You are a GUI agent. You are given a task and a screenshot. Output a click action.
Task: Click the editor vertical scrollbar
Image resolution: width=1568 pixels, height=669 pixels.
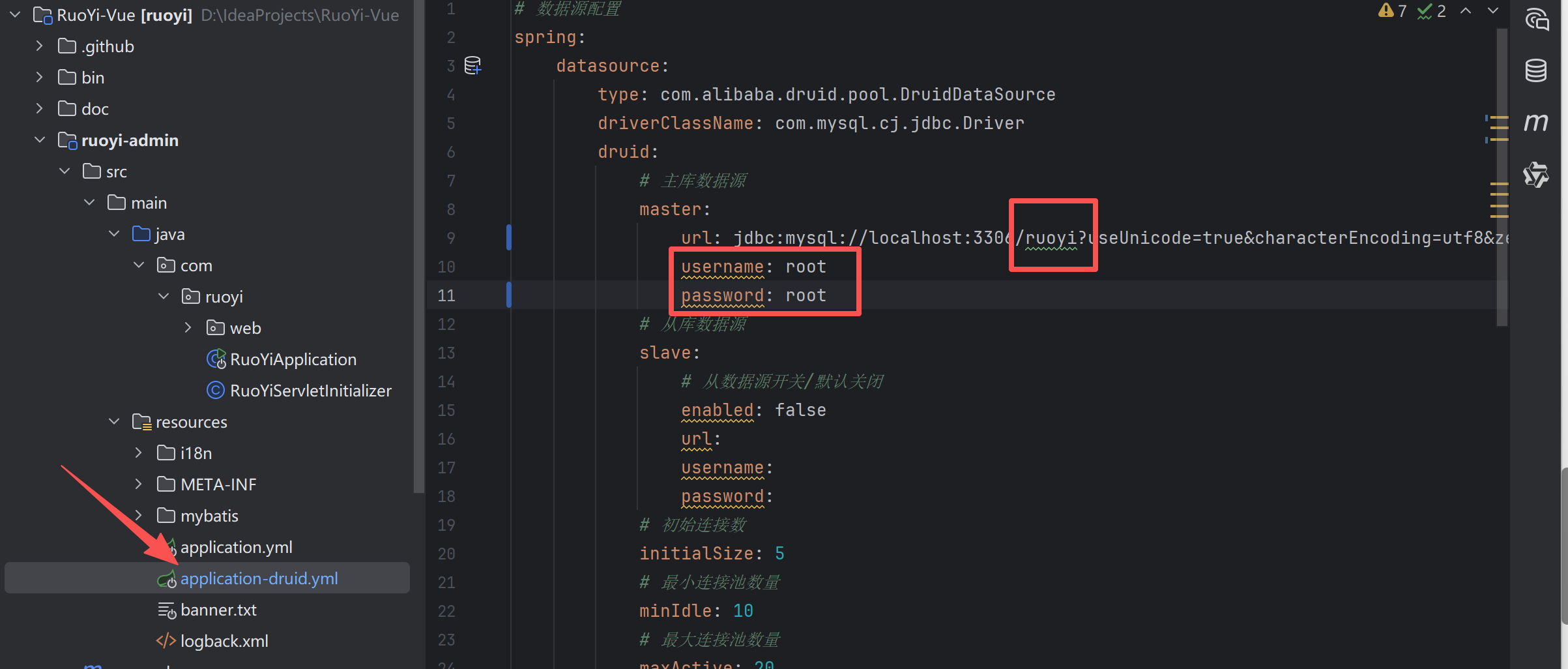point(1502,176)
